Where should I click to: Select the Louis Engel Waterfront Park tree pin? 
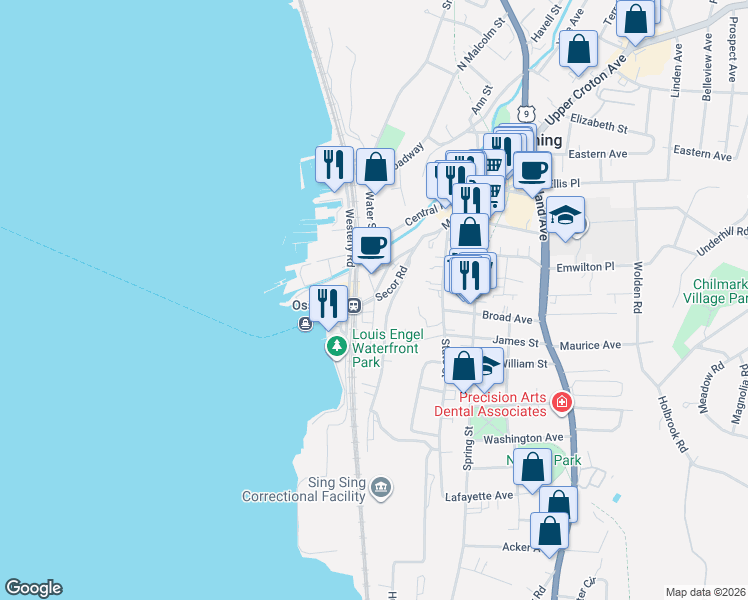pos(337,346)
